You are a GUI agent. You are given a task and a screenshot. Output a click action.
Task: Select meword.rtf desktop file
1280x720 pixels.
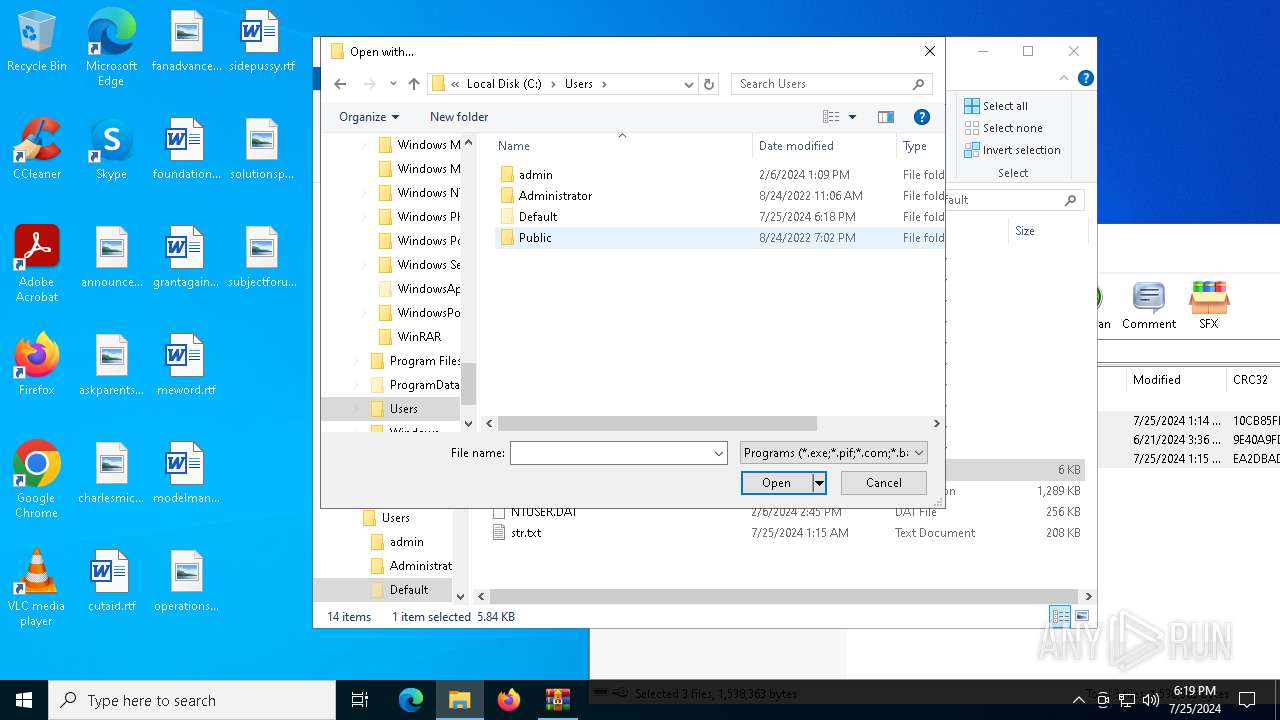point(186,365)
